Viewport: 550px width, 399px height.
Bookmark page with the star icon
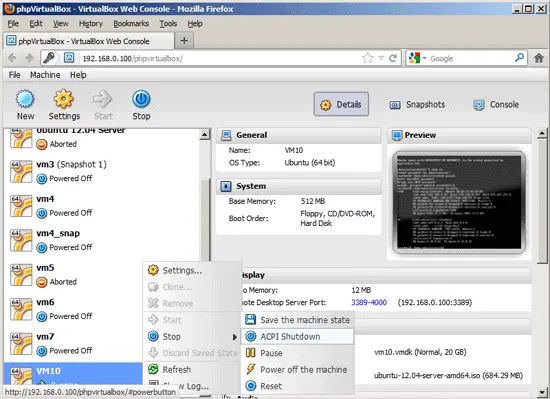tap(367, 58)
